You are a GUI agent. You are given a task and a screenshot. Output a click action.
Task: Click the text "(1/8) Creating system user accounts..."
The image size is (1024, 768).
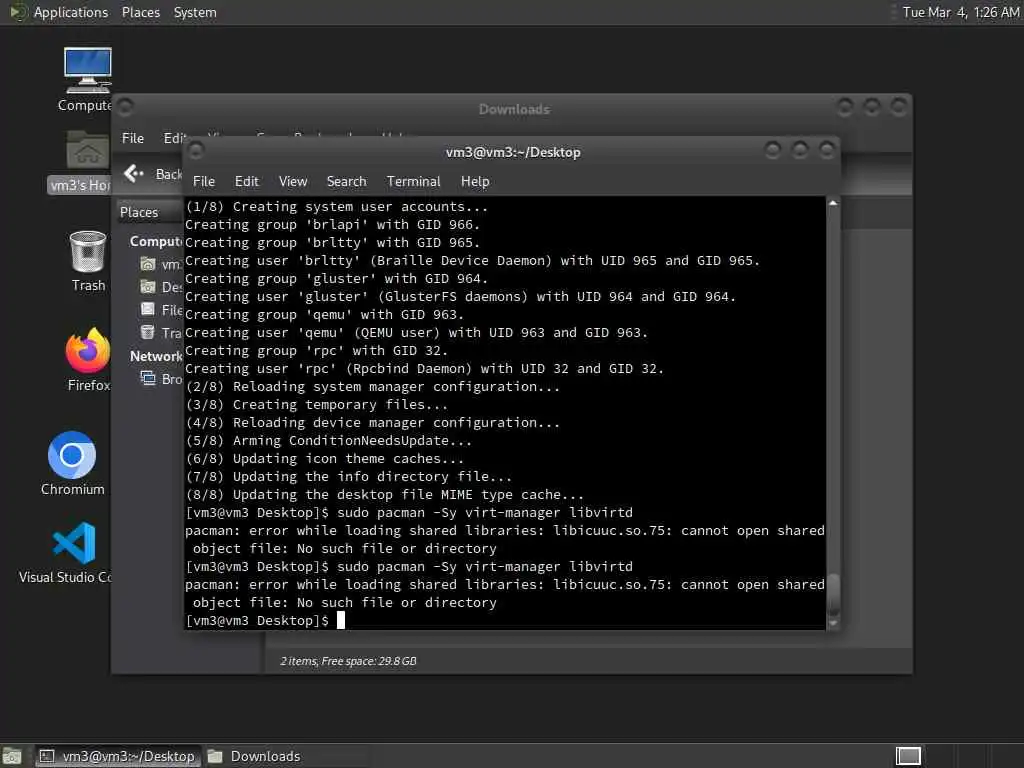click(x=336, y=206)
